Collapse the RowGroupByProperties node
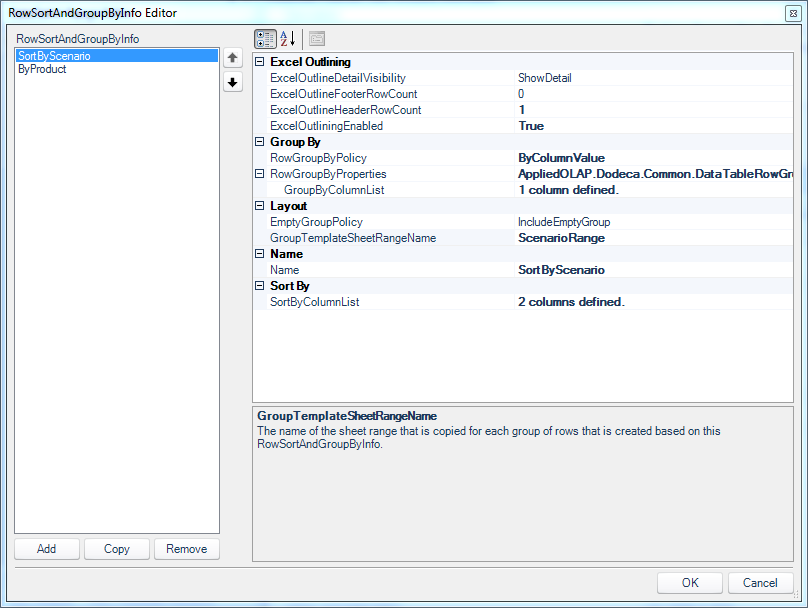808x608 pixels. (x=260, y=174)
